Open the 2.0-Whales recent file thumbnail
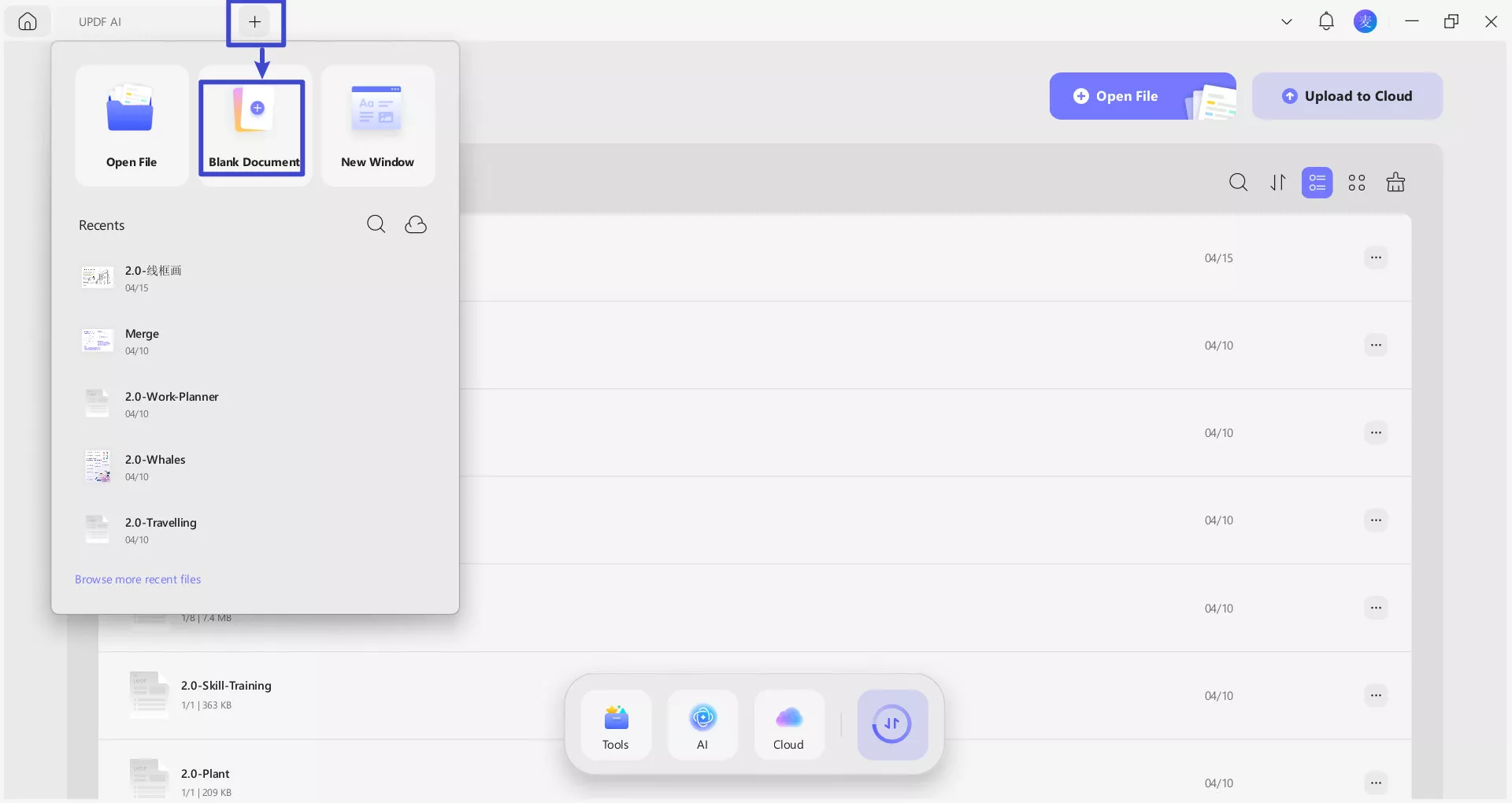This screenshot has width=1512, height=803. point(97,466)
